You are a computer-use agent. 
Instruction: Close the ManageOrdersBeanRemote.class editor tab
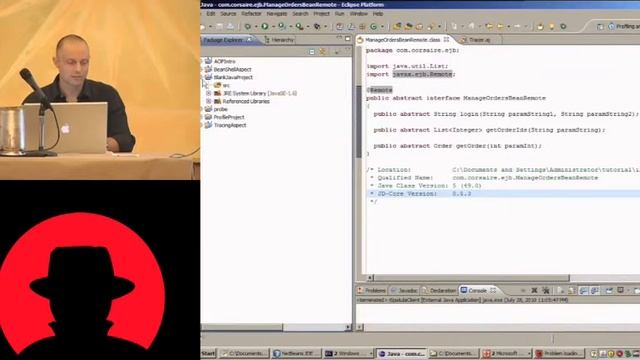(x=446, y=40)
